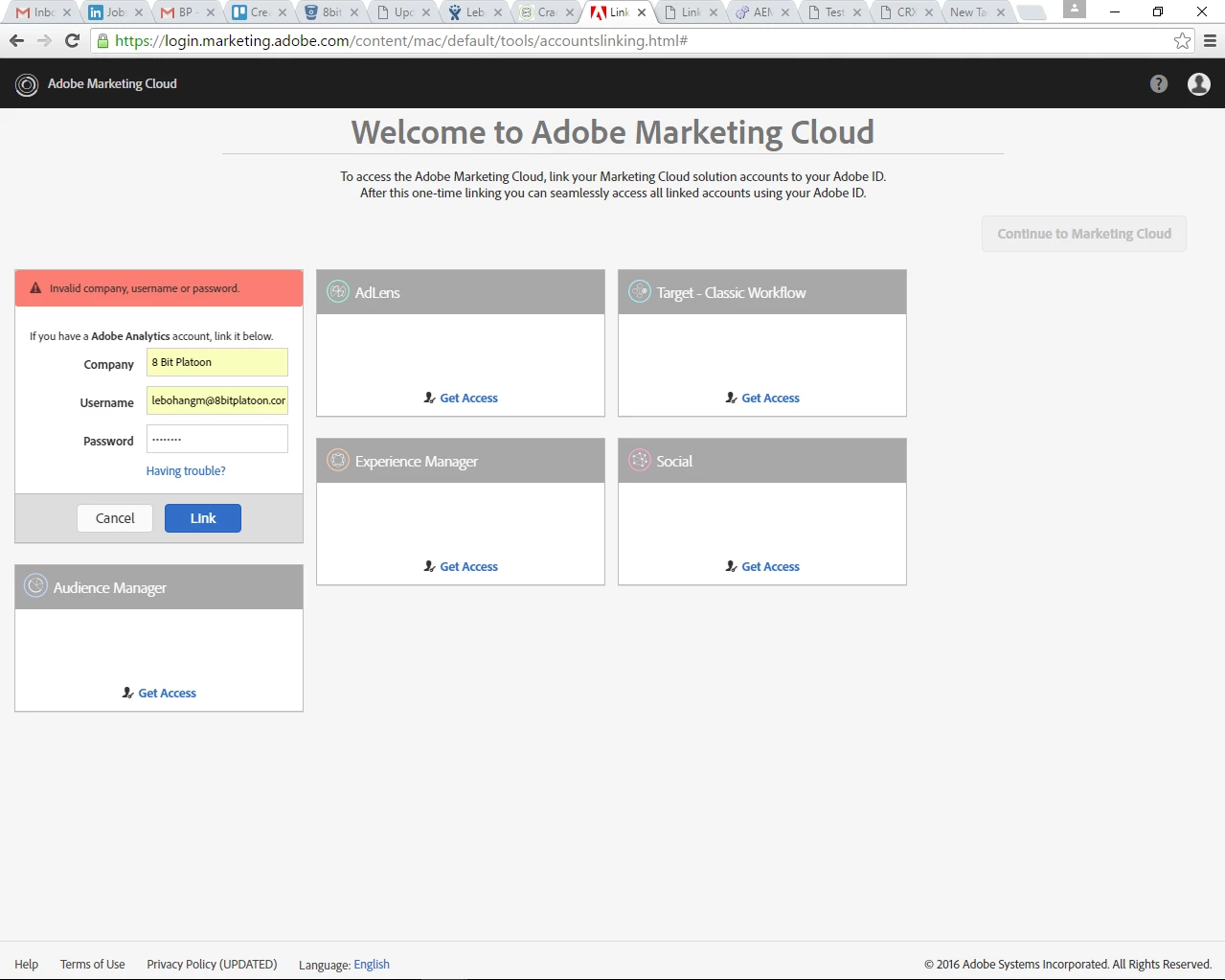Open the user profile avatar icon
The width and height of the screenshot is (1225, 980).
[x=1199, y=84]
